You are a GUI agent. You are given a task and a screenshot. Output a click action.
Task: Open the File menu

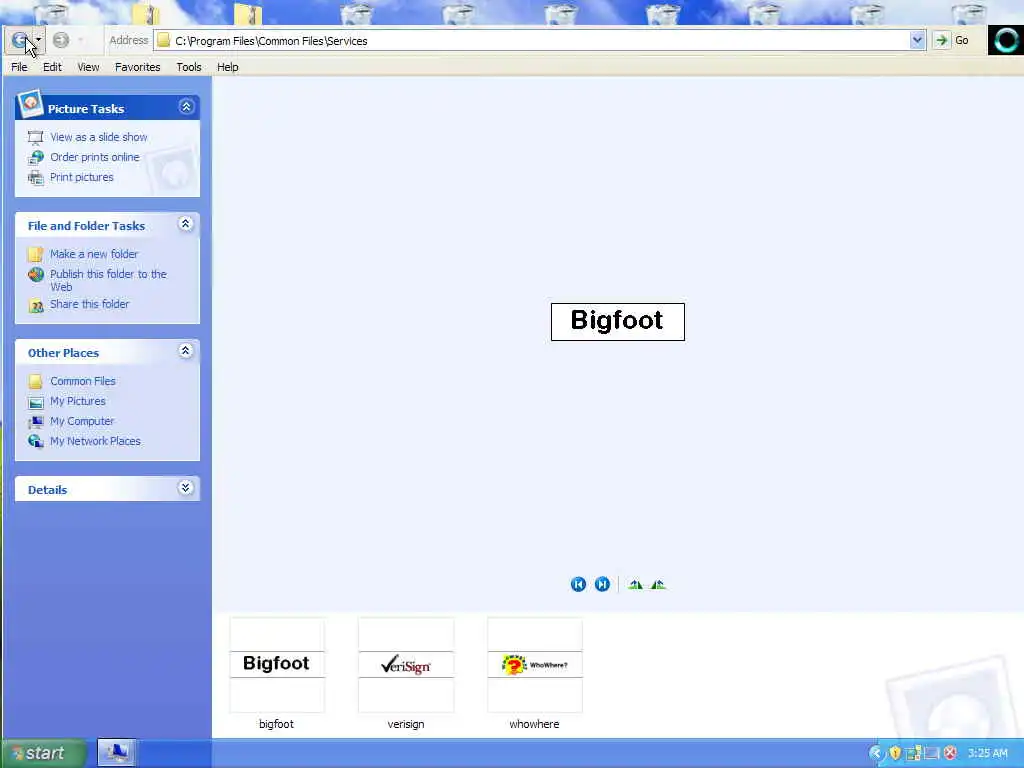(19, 67)
